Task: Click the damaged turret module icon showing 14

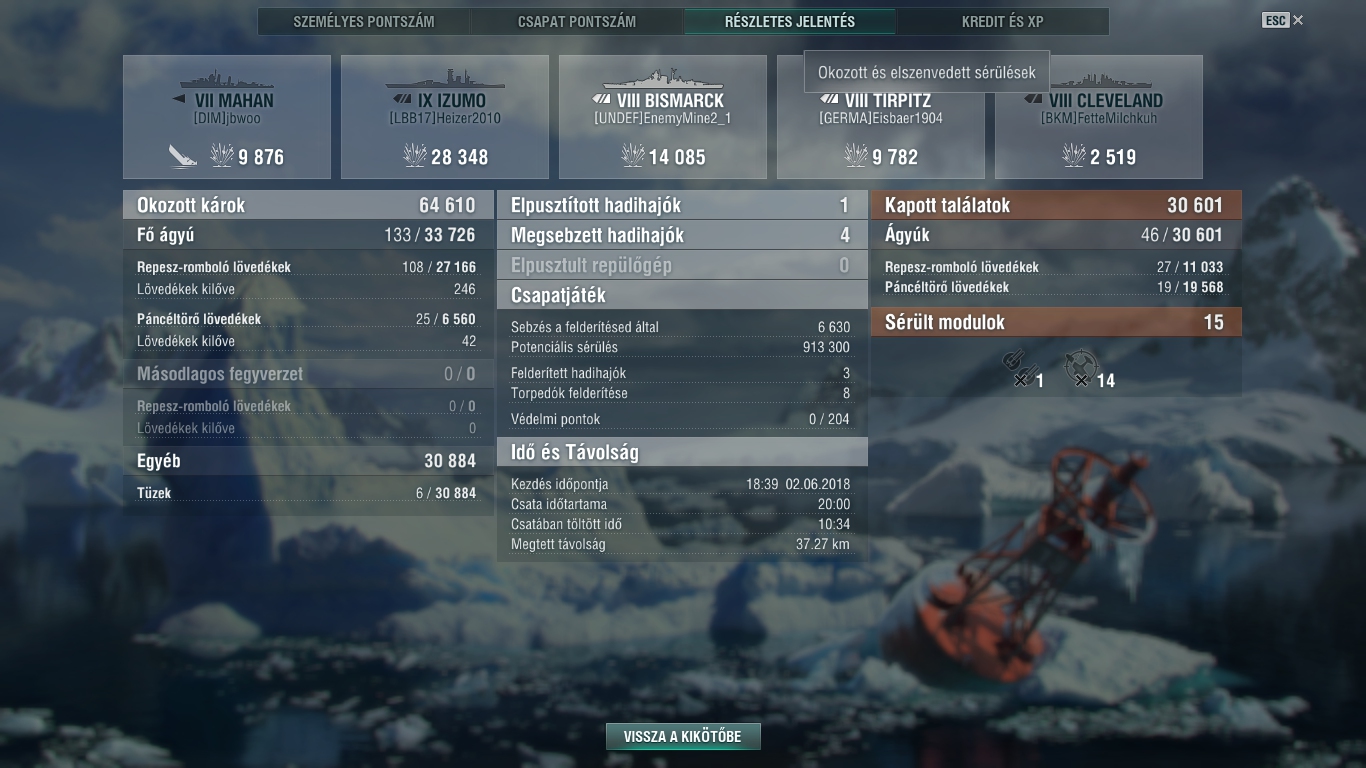Action: tap(1081, 366)
